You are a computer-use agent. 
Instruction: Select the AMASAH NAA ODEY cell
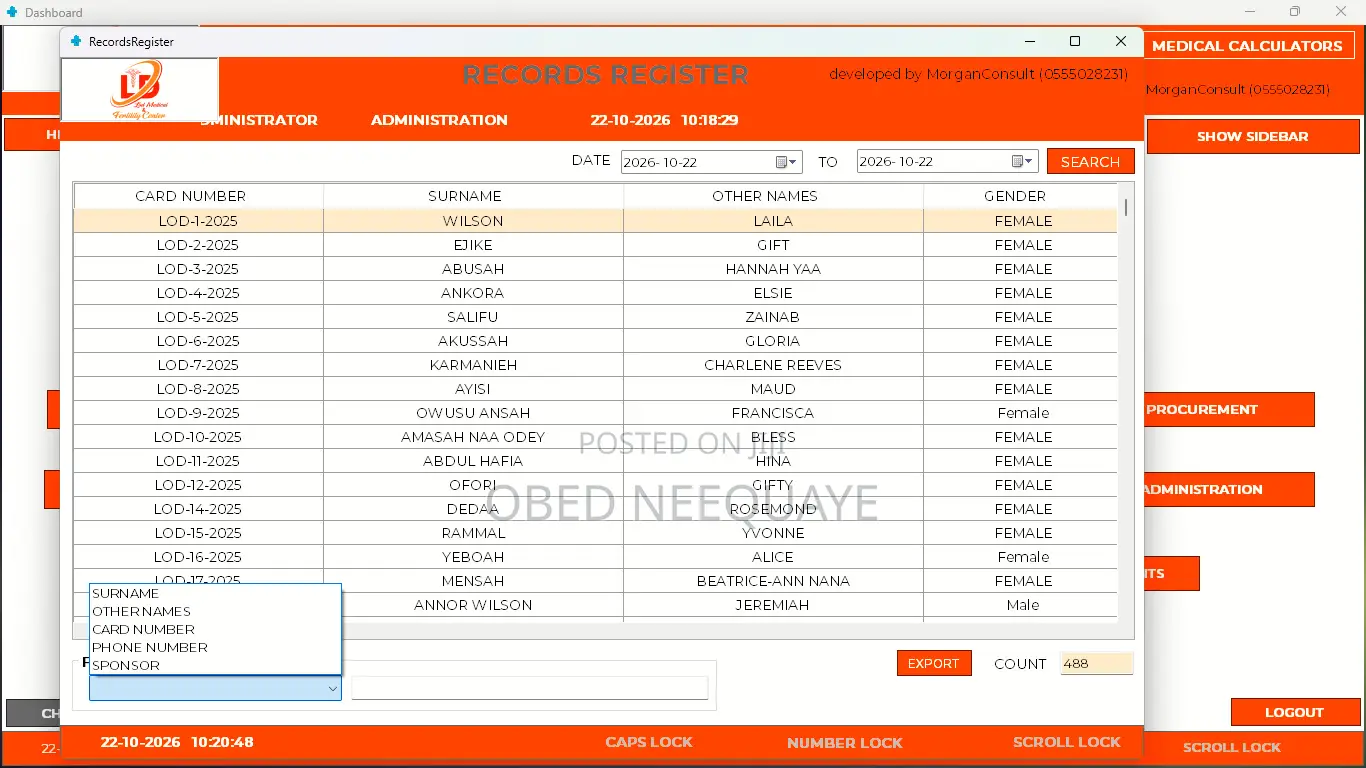[473, 437]
